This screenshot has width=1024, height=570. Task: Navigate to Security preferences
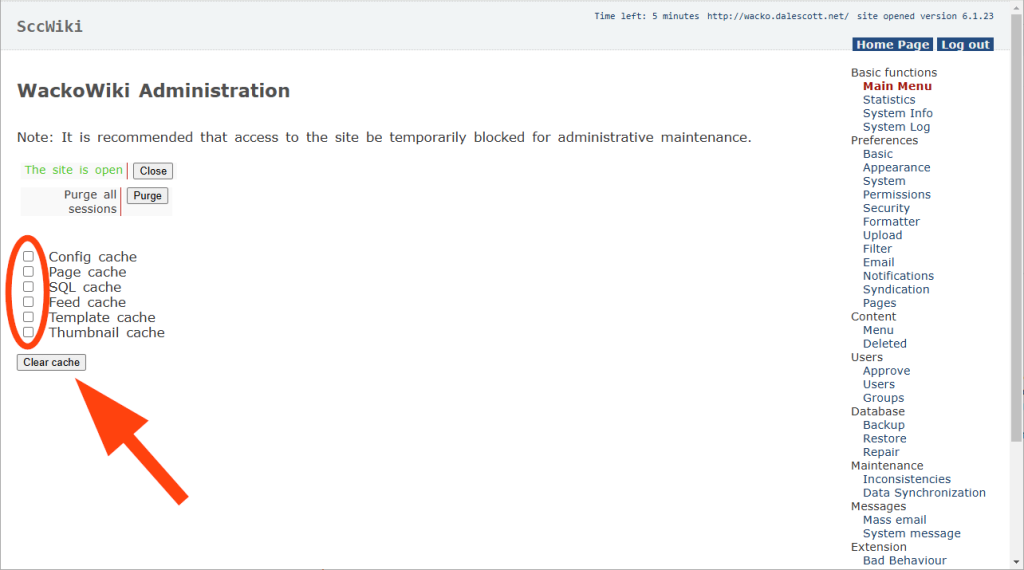pos(886,208)
